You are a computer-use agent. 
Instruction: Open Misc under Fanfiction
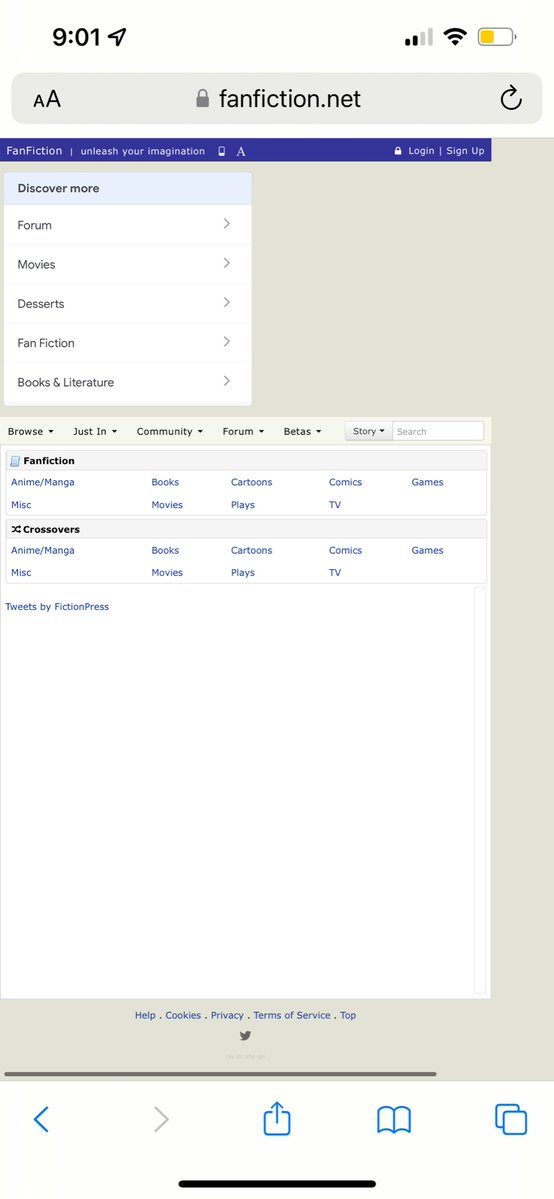pos(21,505)
